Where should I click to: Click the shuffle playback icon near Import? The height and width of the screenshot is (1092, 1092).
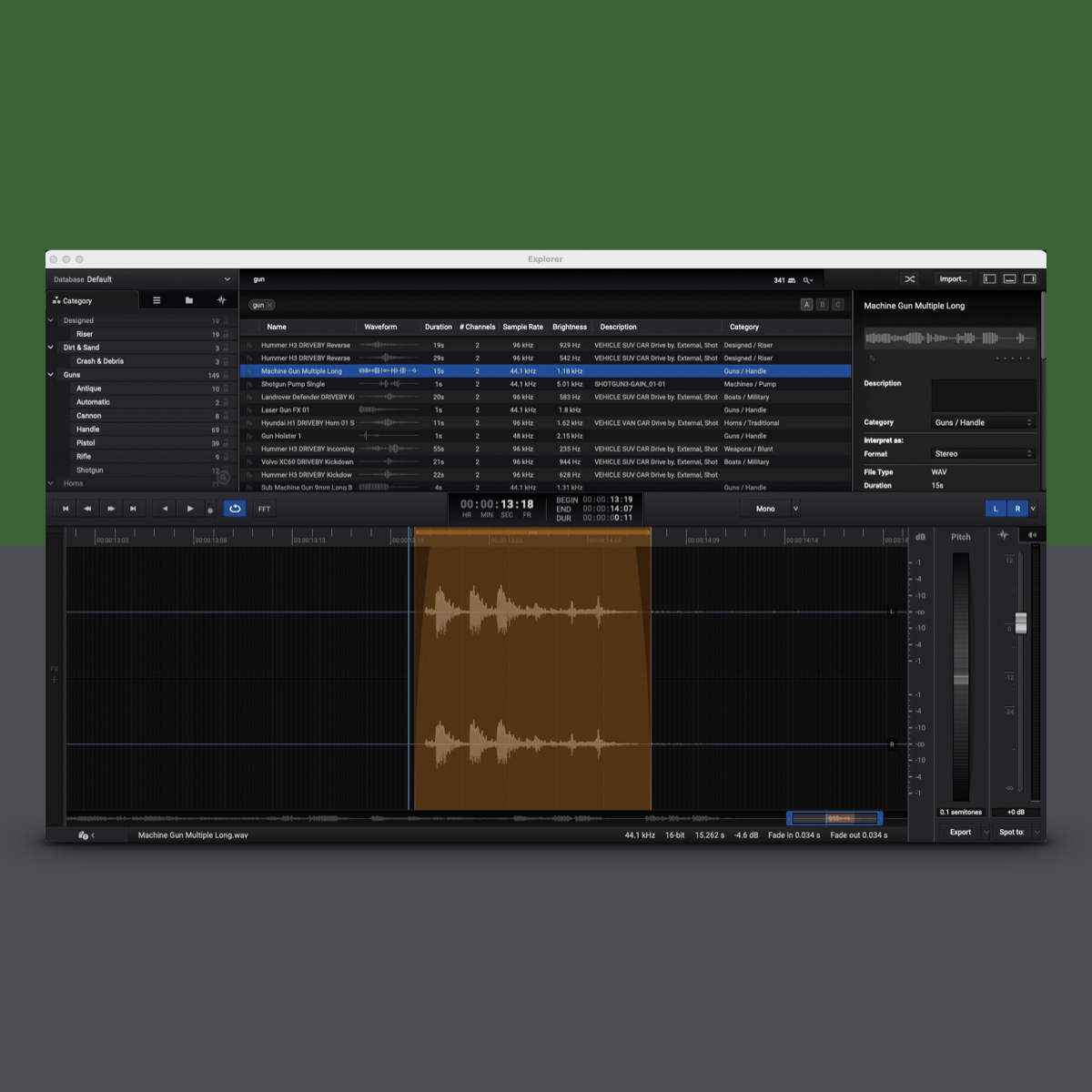pos(910,278)
